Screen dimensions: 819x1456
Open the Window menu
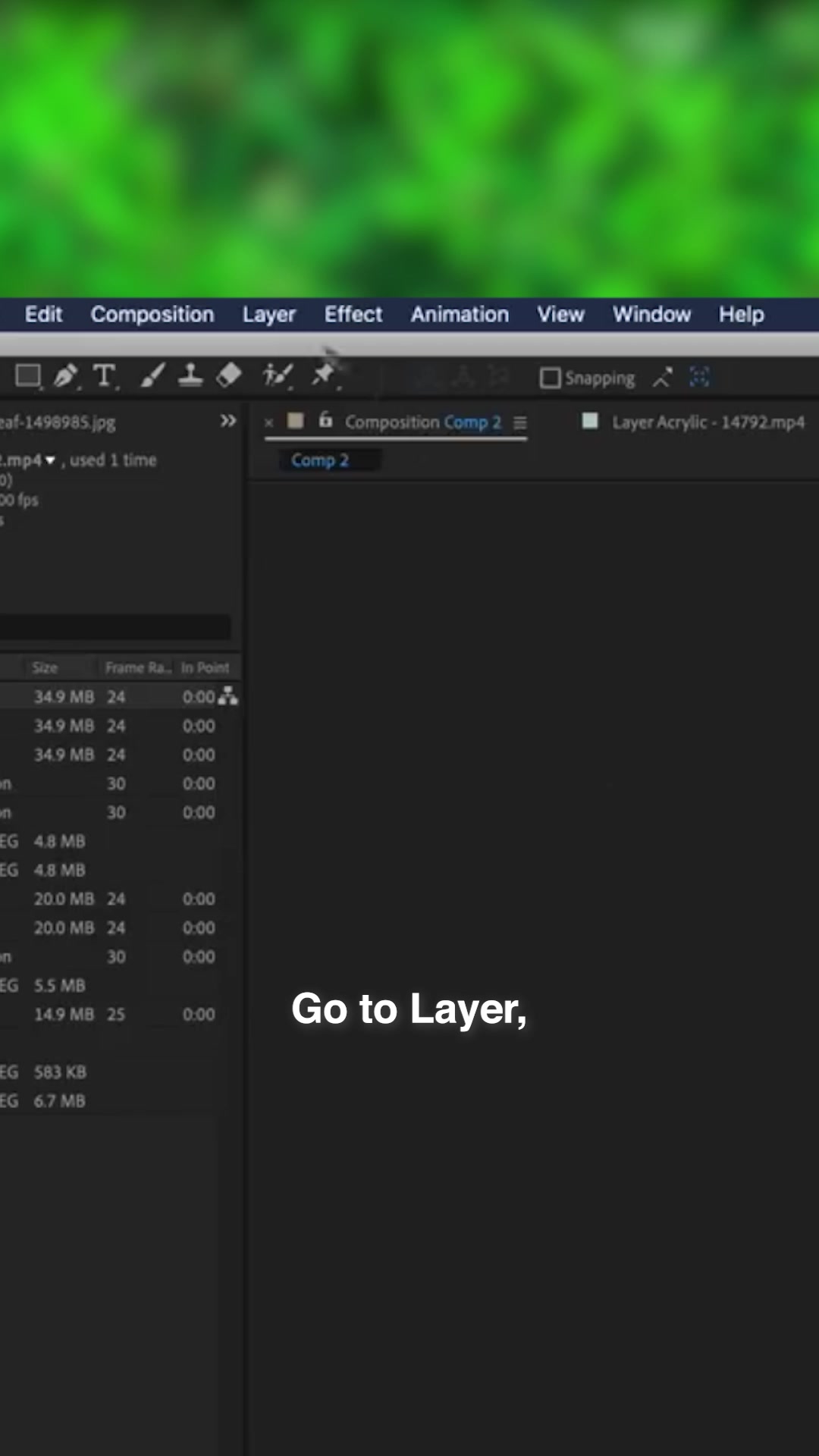point(652,314)
